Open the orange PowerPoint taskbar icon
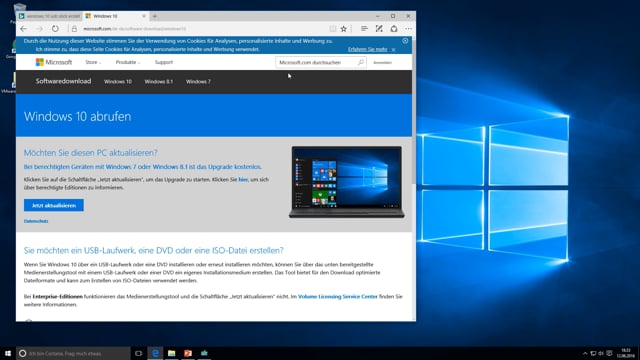This screenshot has width=640, height=360. coord(188,353)
